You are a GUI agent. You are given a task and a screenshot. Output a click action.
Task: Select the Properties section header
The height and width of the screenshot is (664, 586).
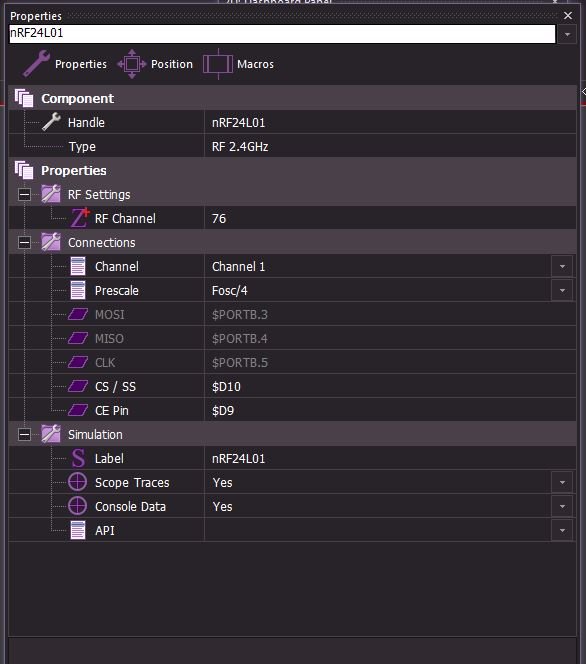[74, 170]
